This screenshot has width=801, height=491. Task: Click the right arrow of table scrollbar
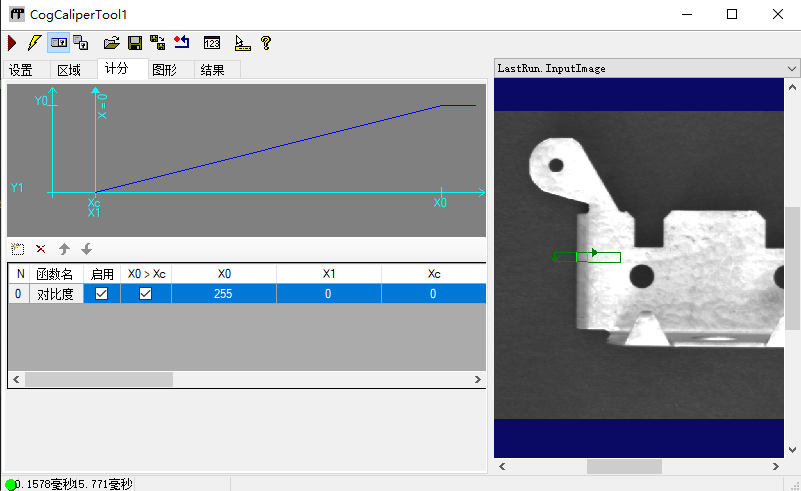click(x=478, y=380)
